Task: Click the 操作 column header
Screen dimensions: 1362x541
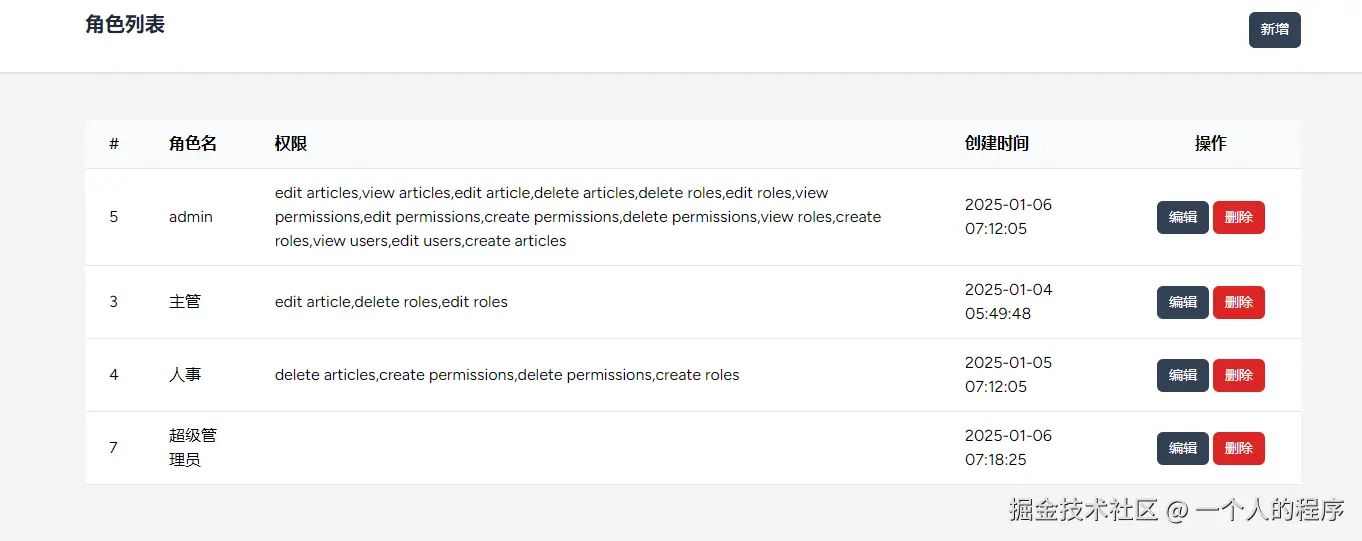Action: coord(1210,144)
